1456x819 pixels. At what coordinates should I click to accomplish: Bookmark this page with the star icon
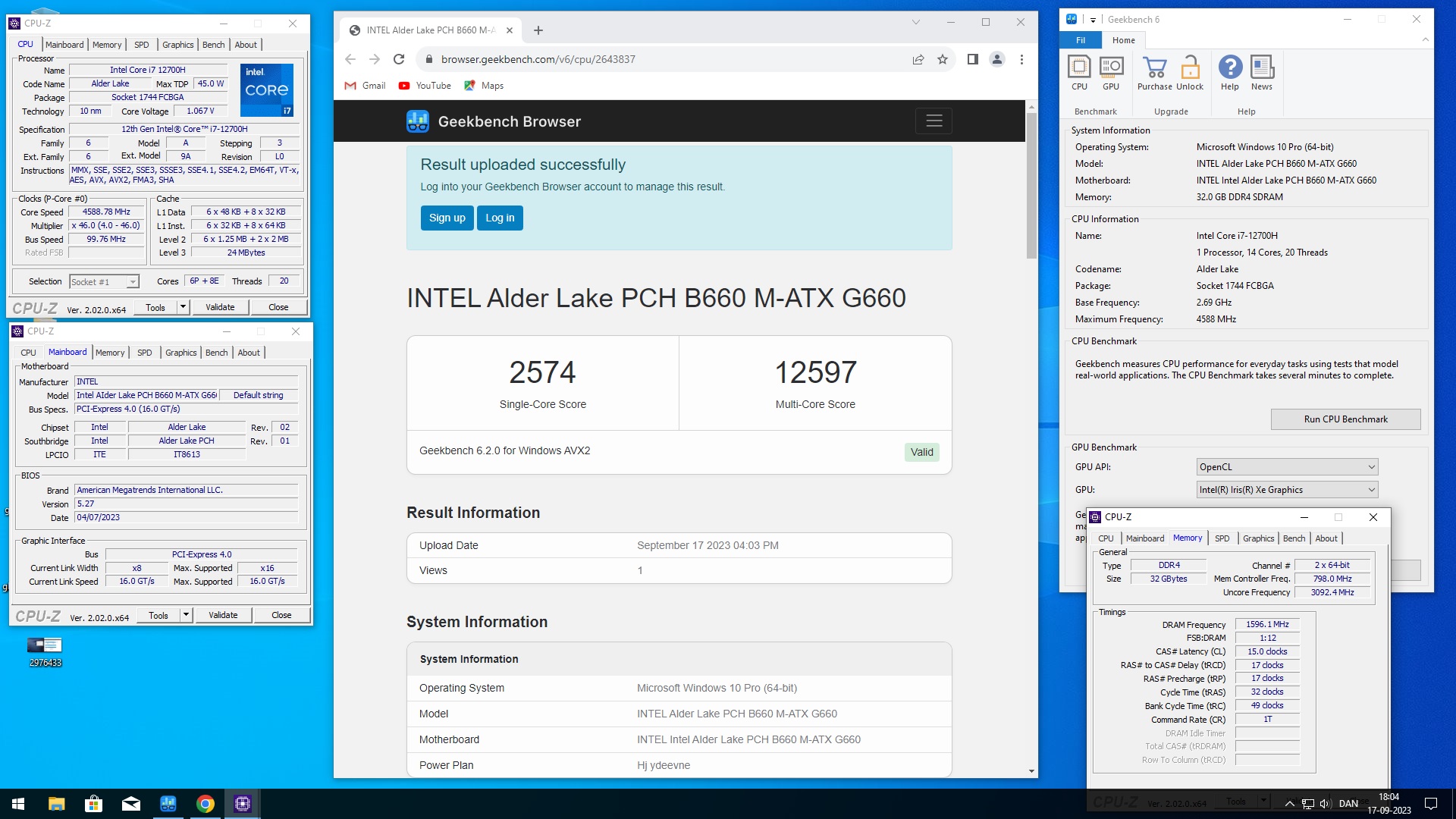pyautogui.click(x=943, y=59)
